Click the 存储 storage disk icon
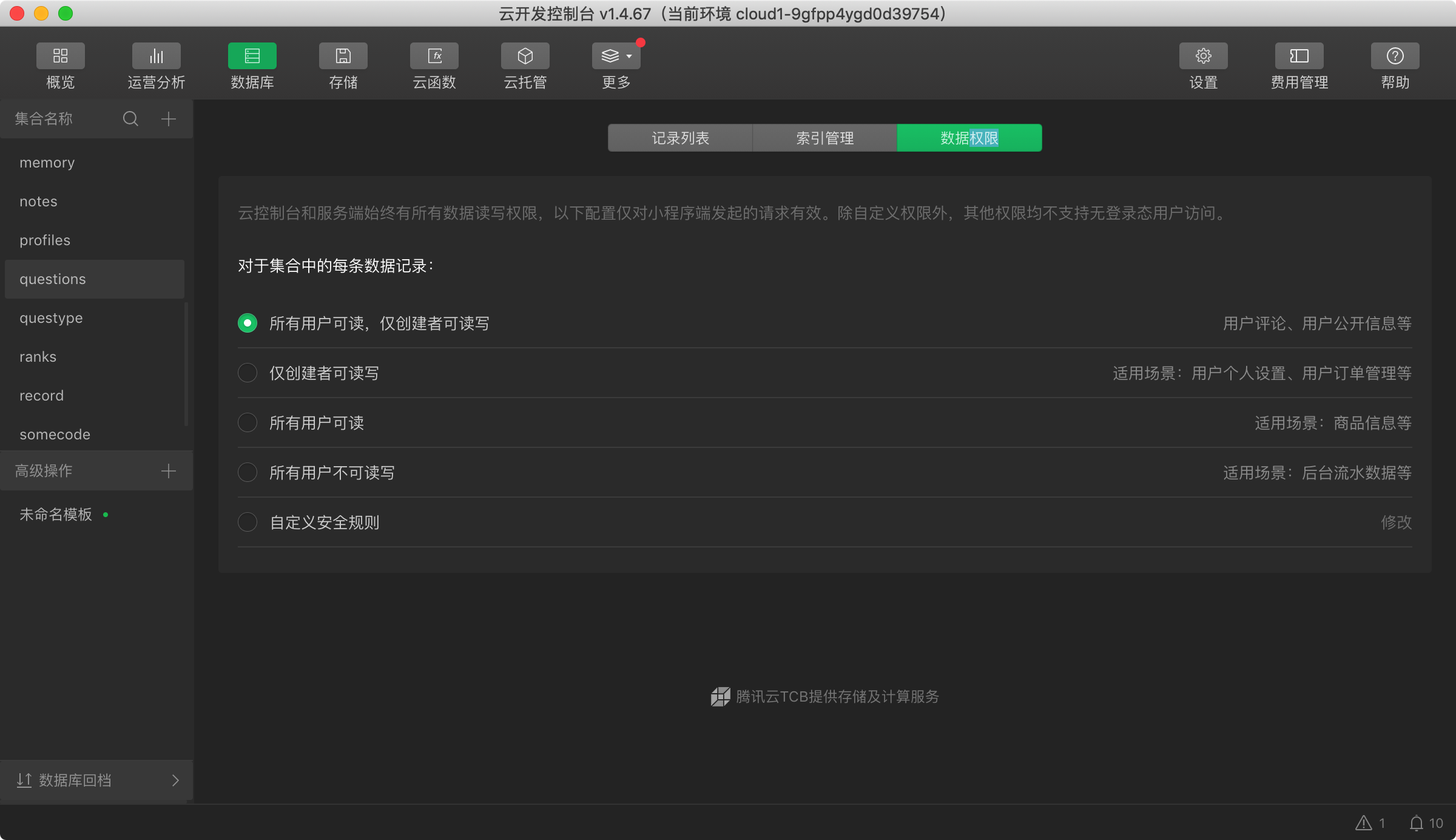This screenshot has width=1456, height=840. [343, 56]
